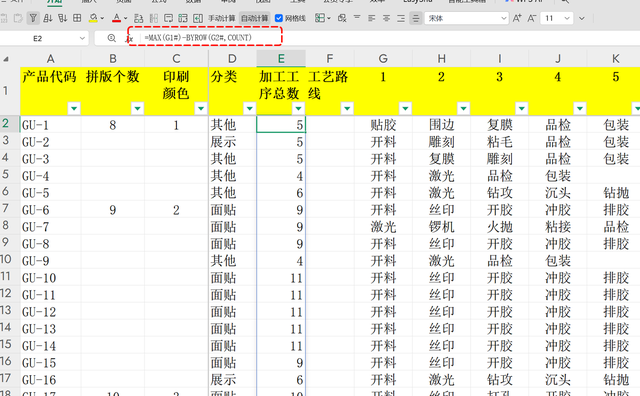
Task: Click in the formula bar text
Action: click(198, 38)
